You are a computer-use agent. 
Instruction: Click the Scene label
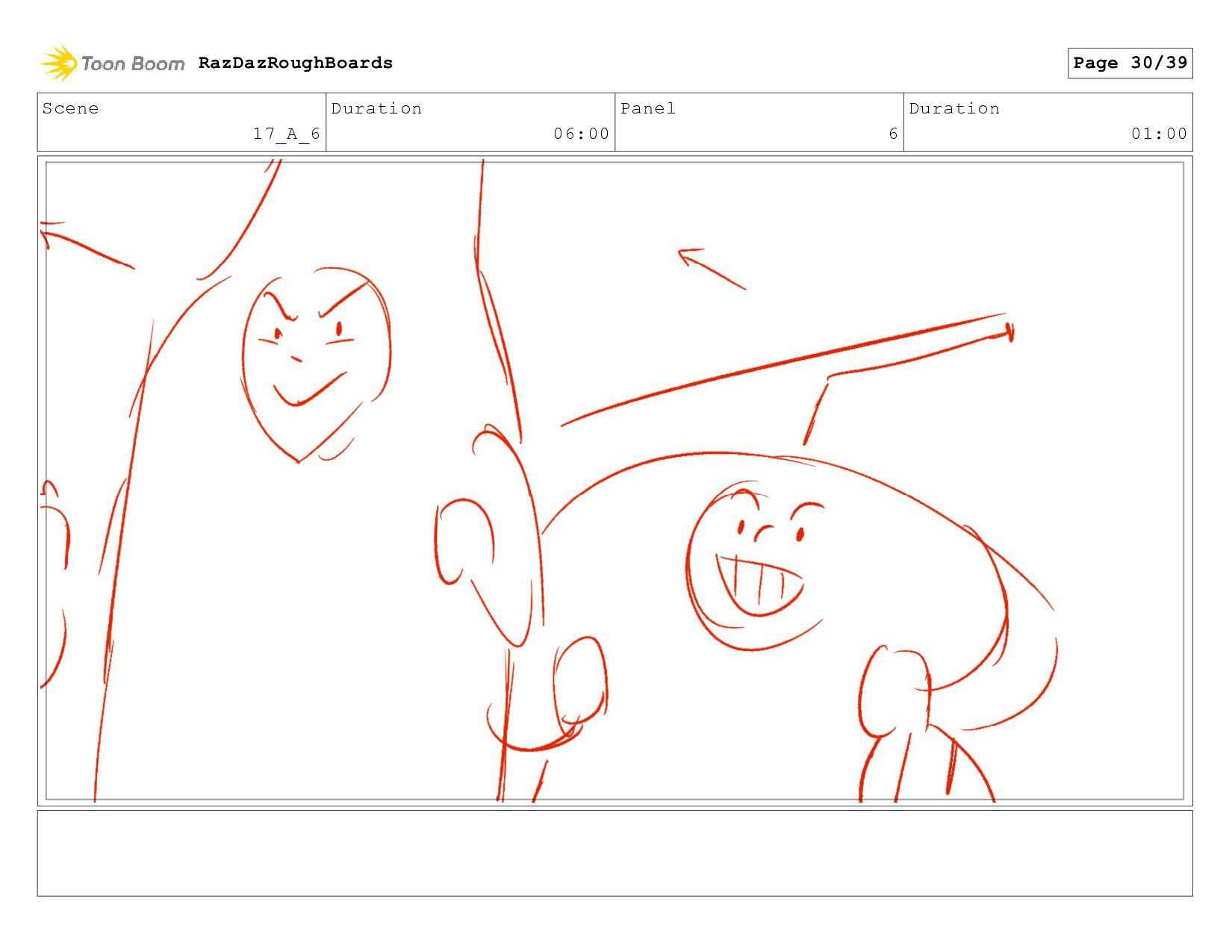click(x=70, y=108)
